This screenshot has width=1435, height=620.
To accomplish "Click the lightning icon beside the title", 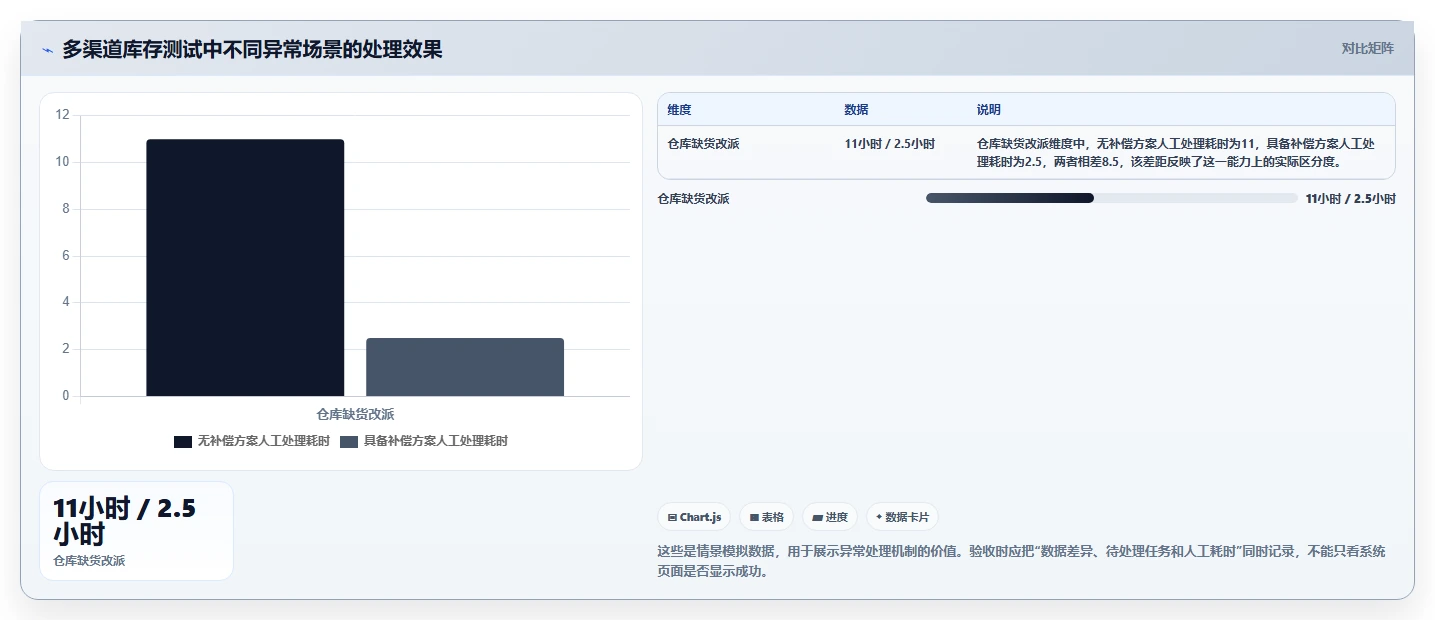I will coord(47,49).
